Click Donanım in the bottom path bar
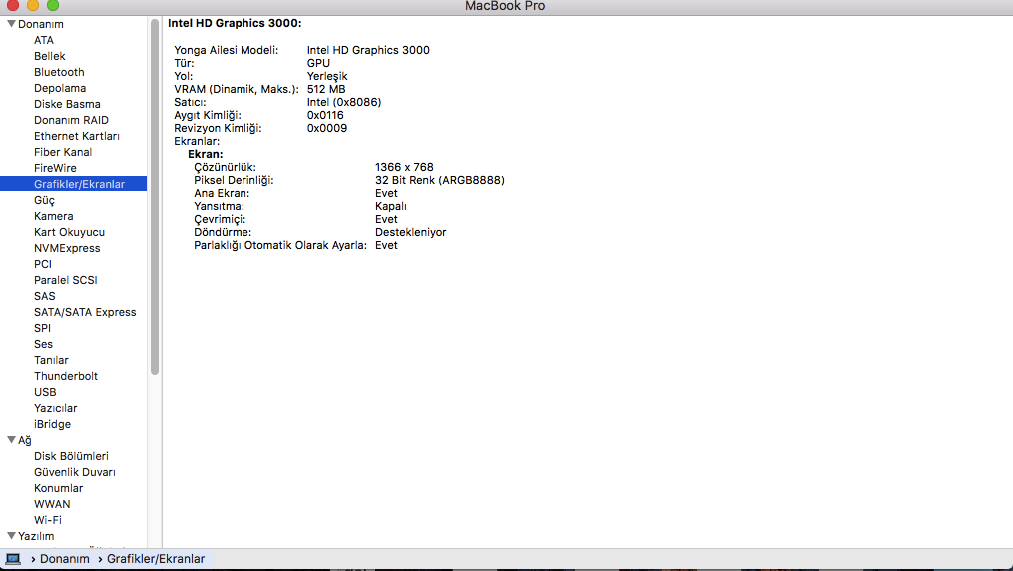 click(x=65, y=559)
